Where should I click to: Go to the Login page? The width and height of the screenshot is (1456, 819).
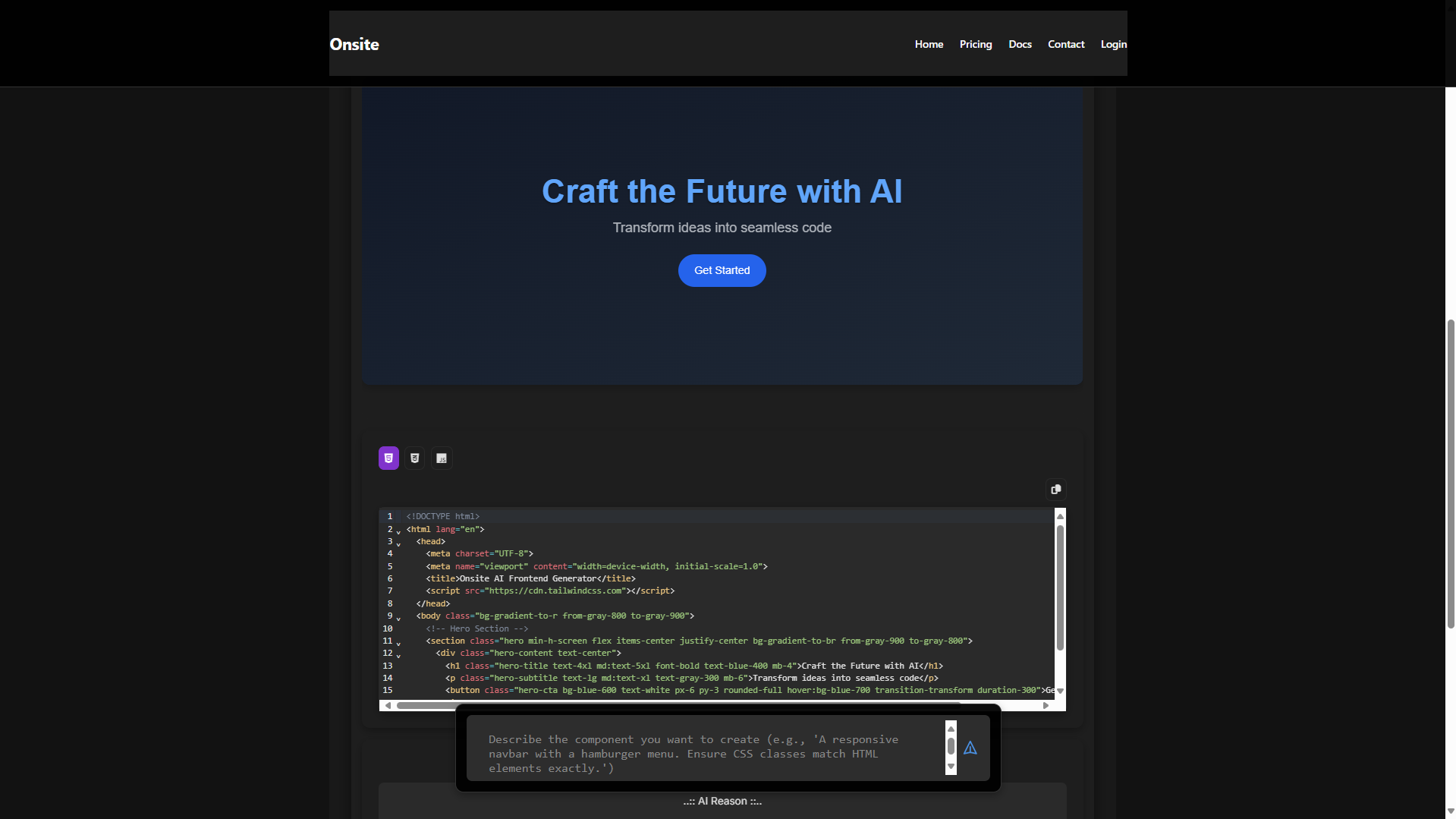click(1113, 44)
